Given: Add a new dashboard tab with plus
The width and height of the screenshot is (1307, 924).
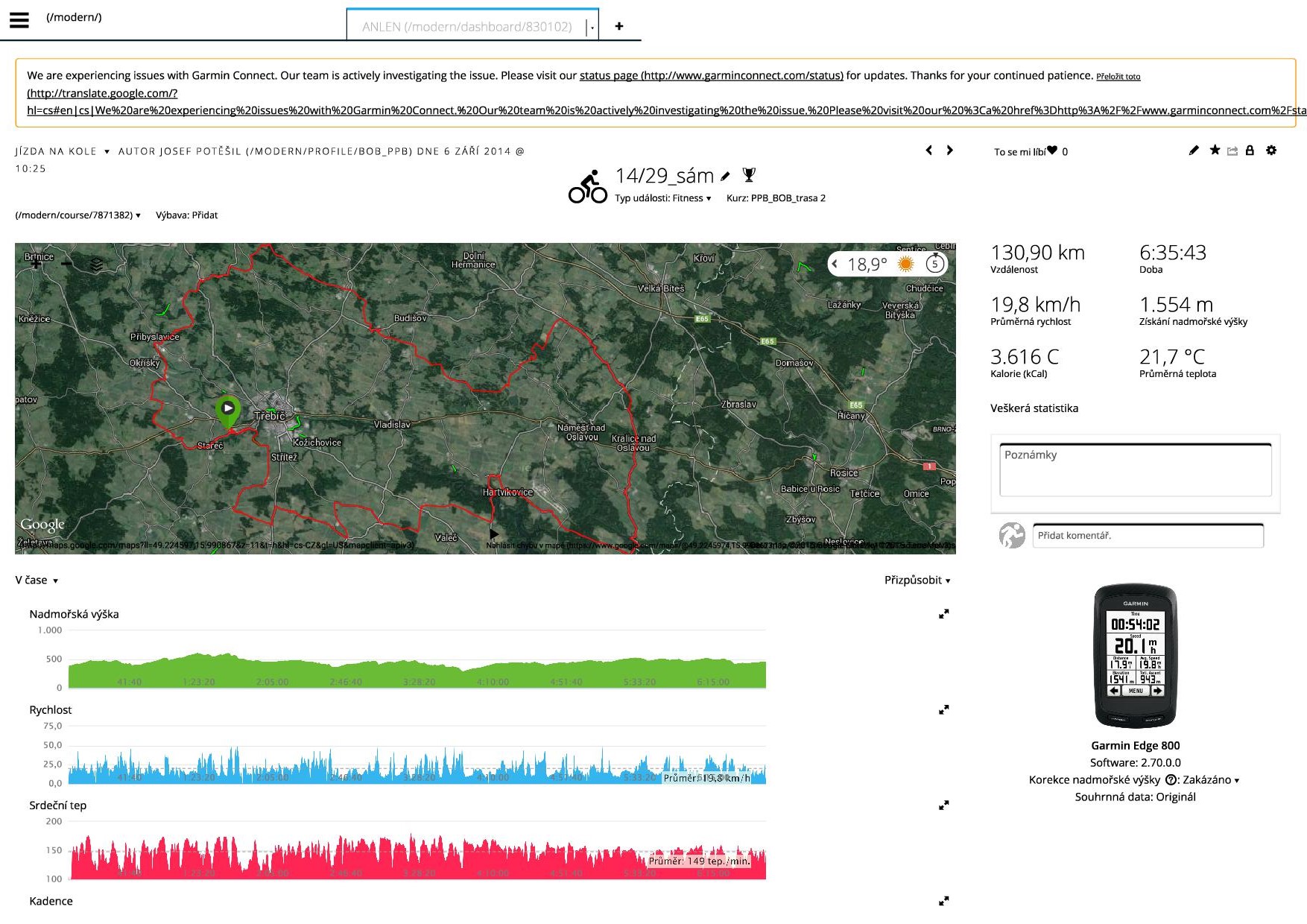Looking at the screenshot, I should 619,27.
